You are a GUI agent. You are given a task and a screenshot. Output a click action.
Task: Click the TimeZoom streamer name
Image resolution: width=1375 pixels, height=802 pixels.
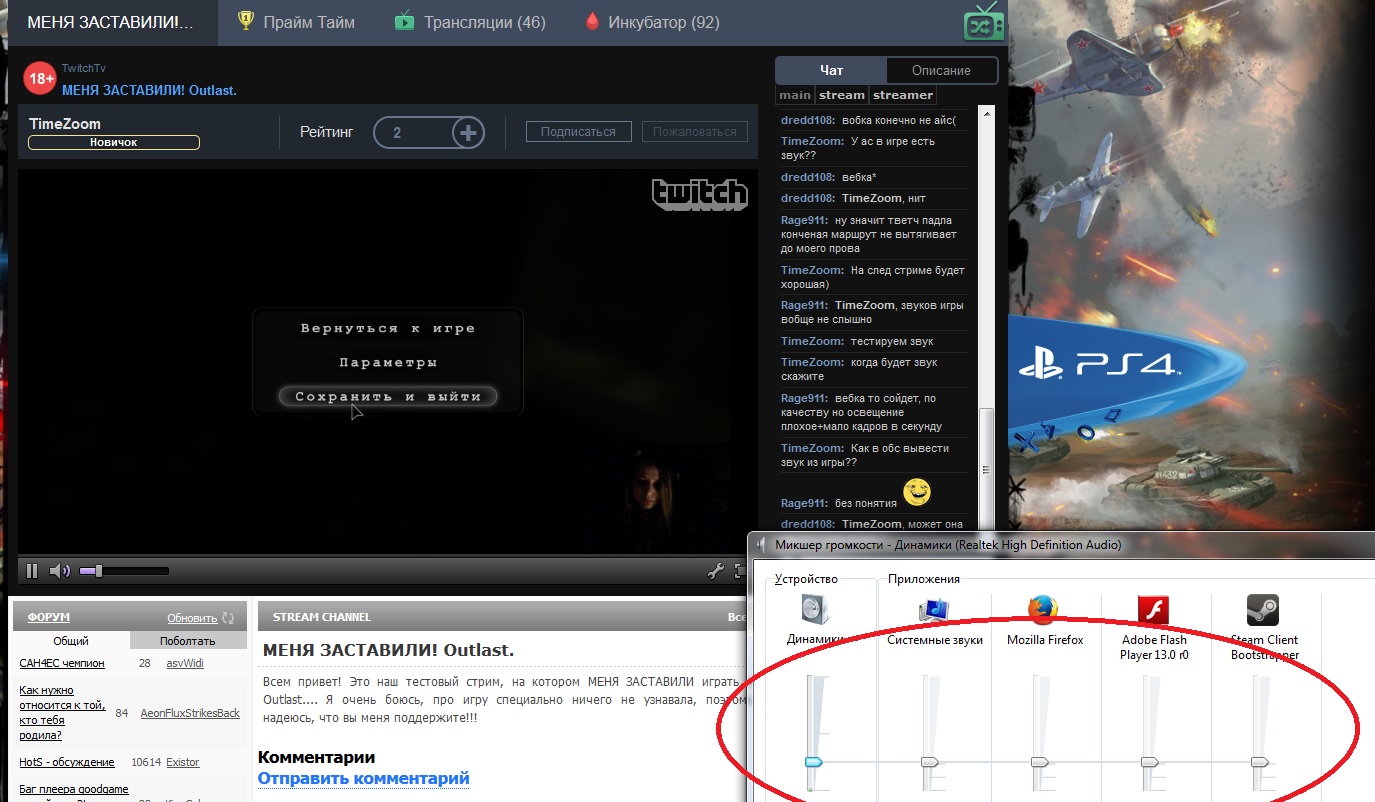click(65, 124)
